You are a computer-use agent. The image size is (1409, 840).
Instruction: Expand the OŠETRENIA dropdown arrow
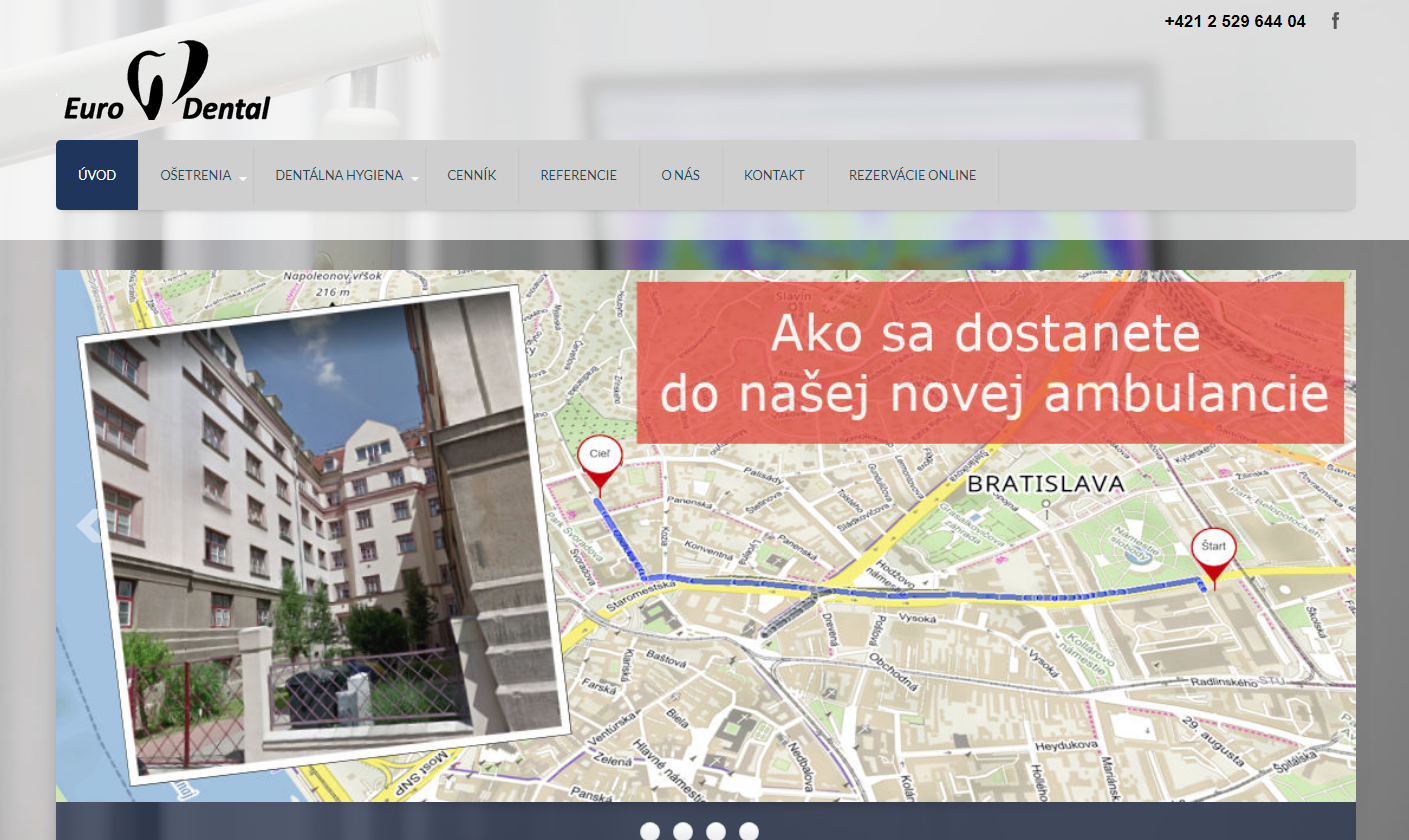coord(243,178)
